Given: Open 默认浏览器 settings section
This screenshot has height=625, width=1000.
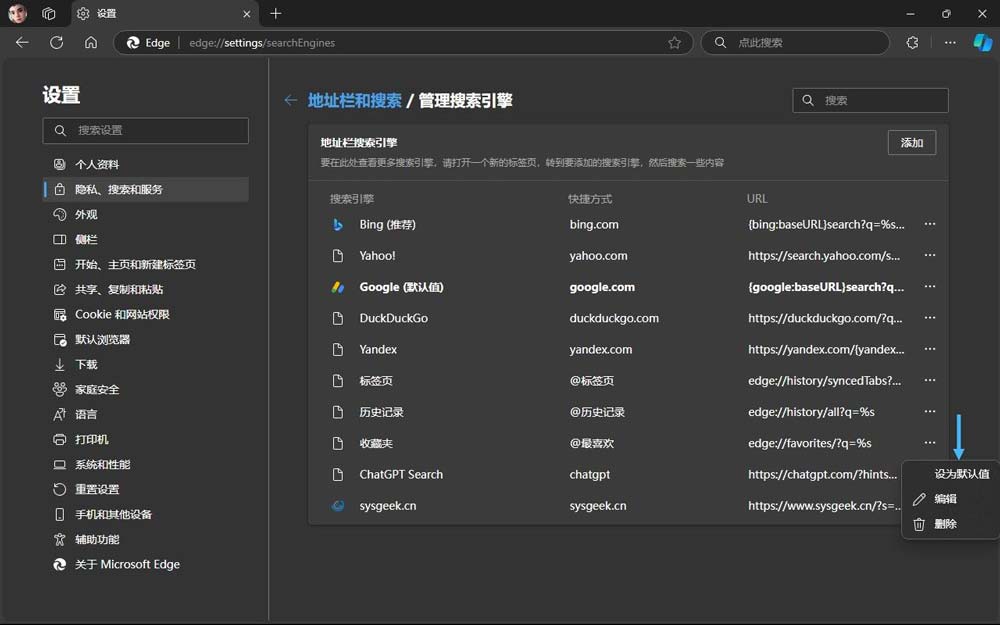Looking at the screenshot, I should (x=145, y=339).
